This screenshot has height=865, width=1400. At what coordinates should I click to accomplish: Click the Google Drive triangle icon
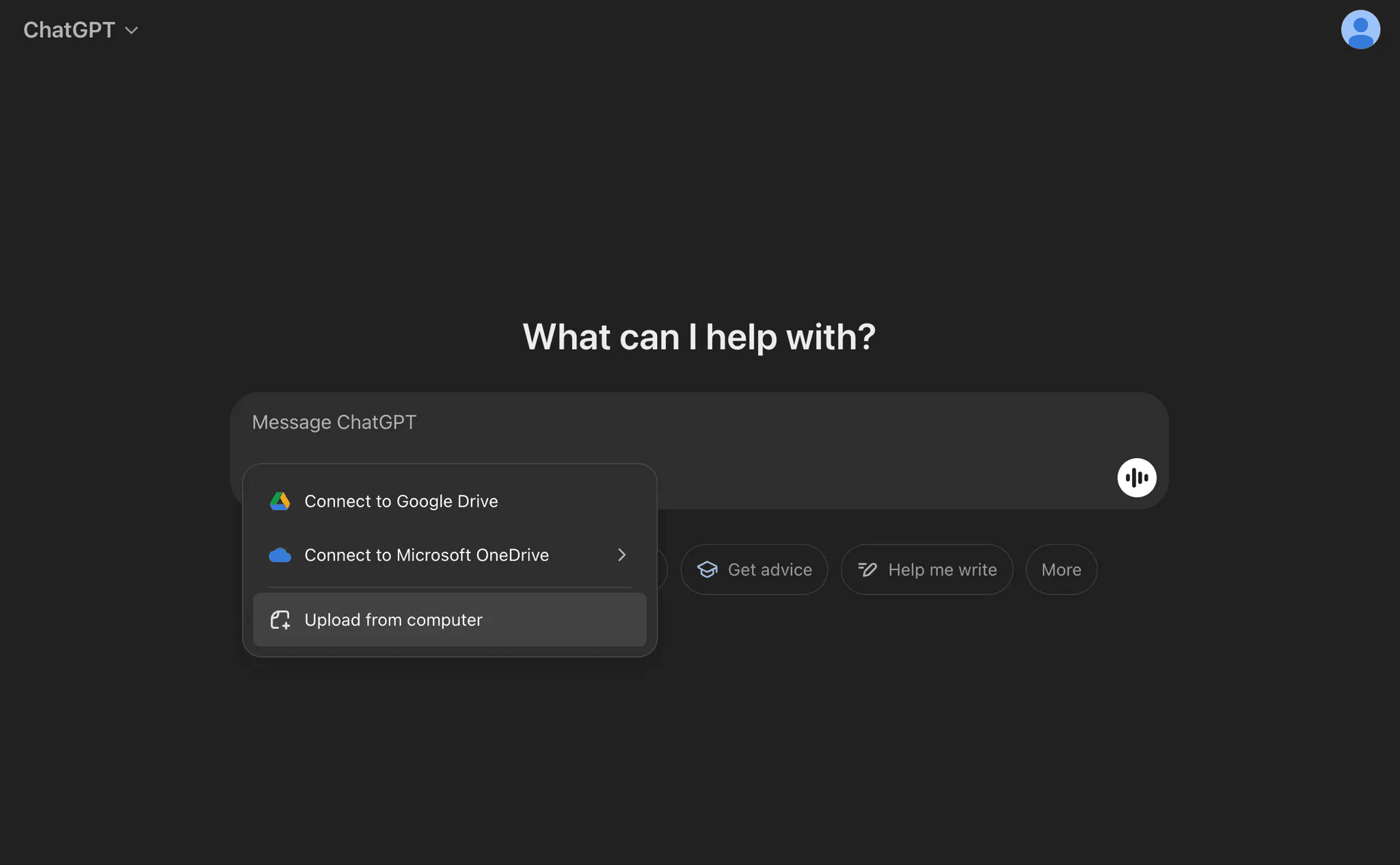[x=280, y=501]
